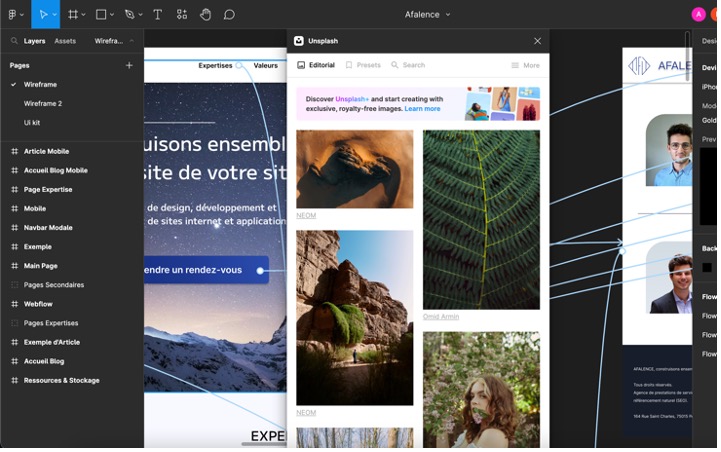
Task: Click the Learn more link in Unsplash banner
Action: [422, 109]
